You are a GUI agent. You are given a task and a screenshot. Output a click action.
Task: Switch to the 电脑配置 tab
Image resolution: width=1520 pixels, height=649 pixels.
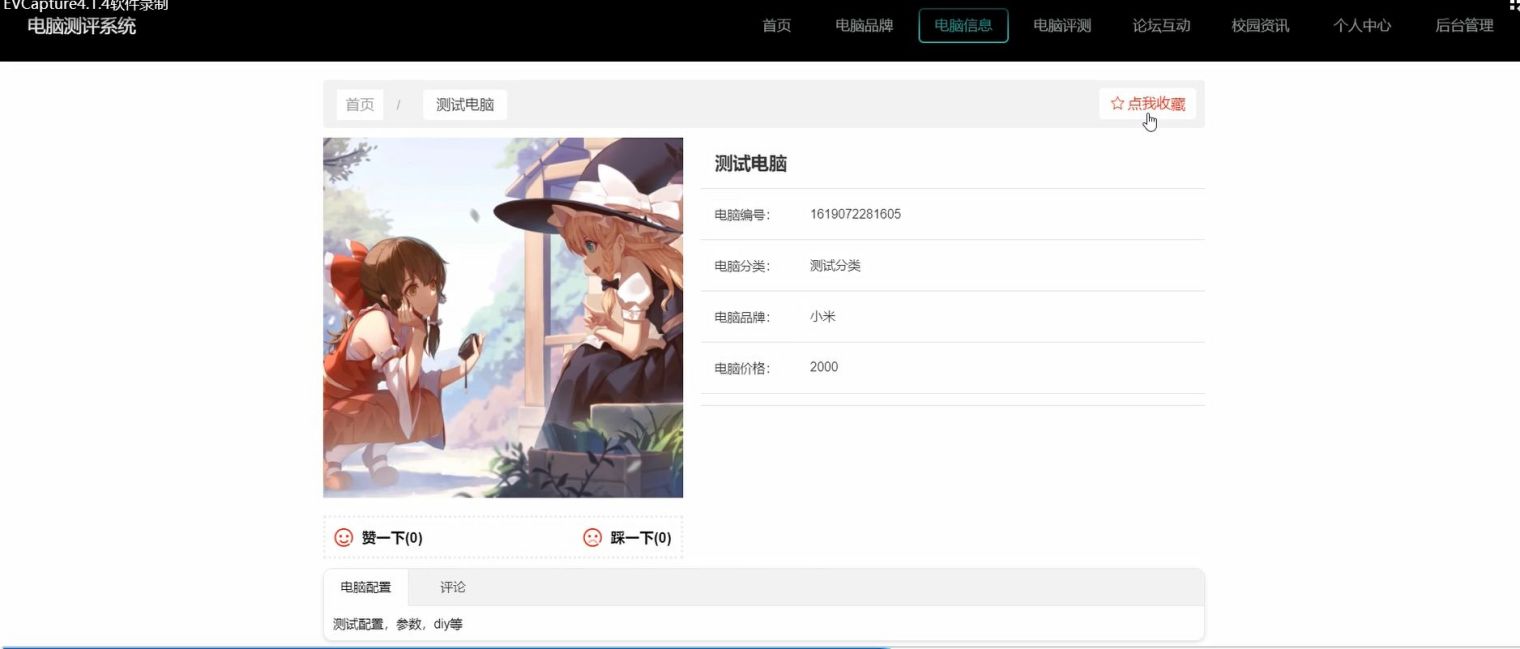(x=366, y=587)
